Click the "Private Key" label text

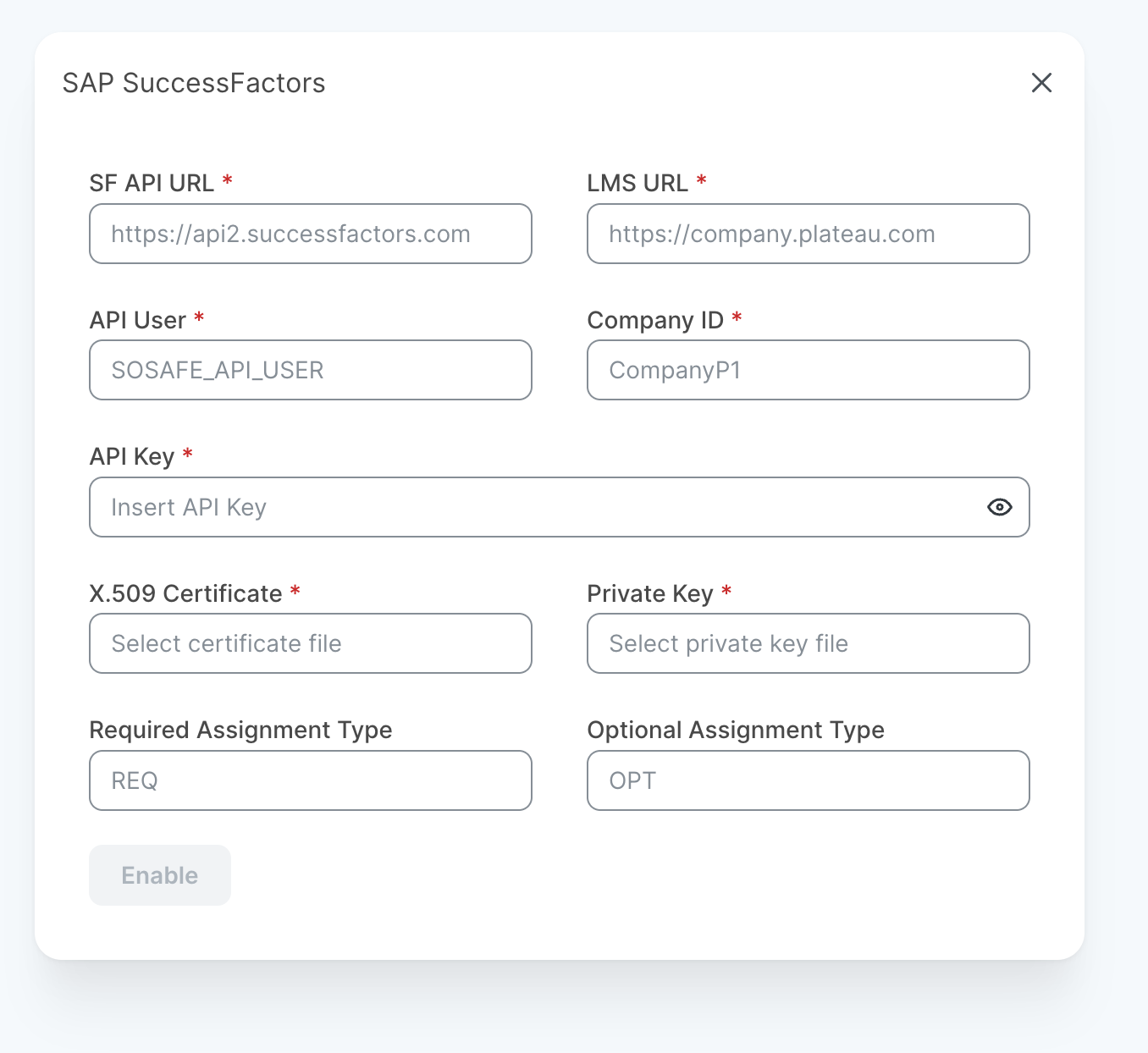pos(650,593)
